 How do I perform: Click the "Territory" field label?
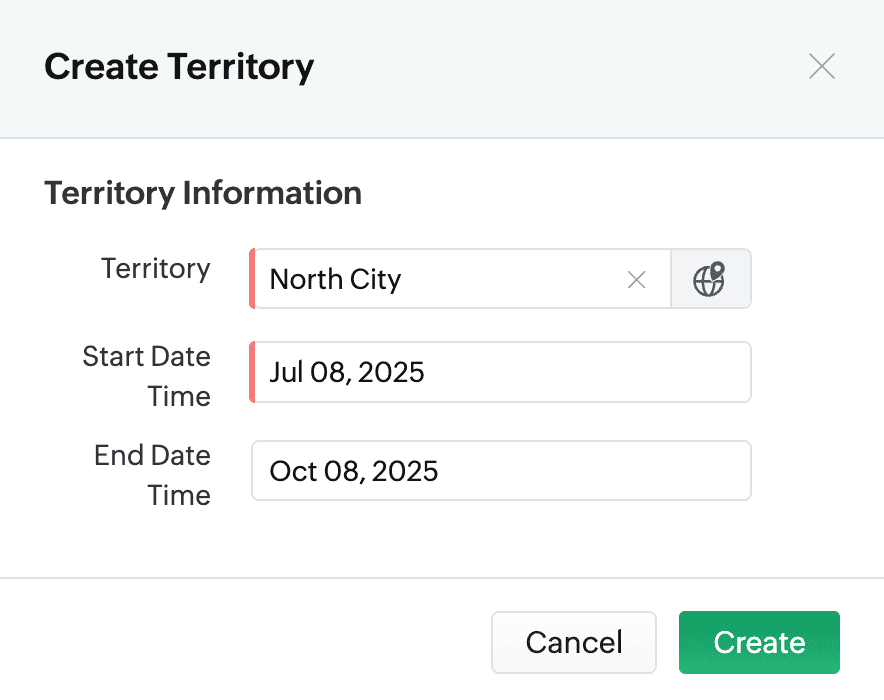[156, 269]
